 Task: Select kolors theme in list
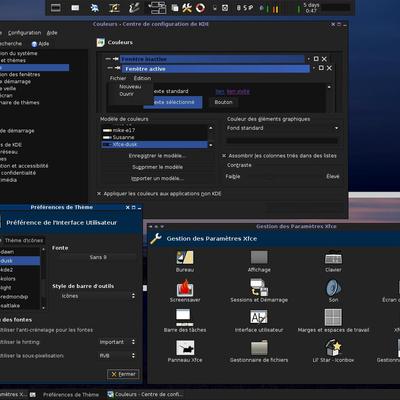pyautogui.click(x=20, y=279)
